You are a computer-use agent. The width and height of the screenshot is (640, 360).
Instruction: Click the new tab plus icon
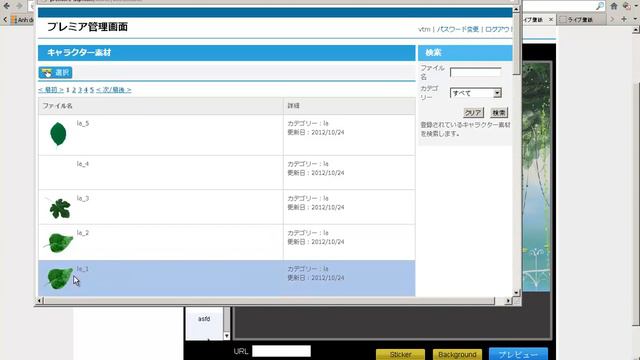pos(624,19)
